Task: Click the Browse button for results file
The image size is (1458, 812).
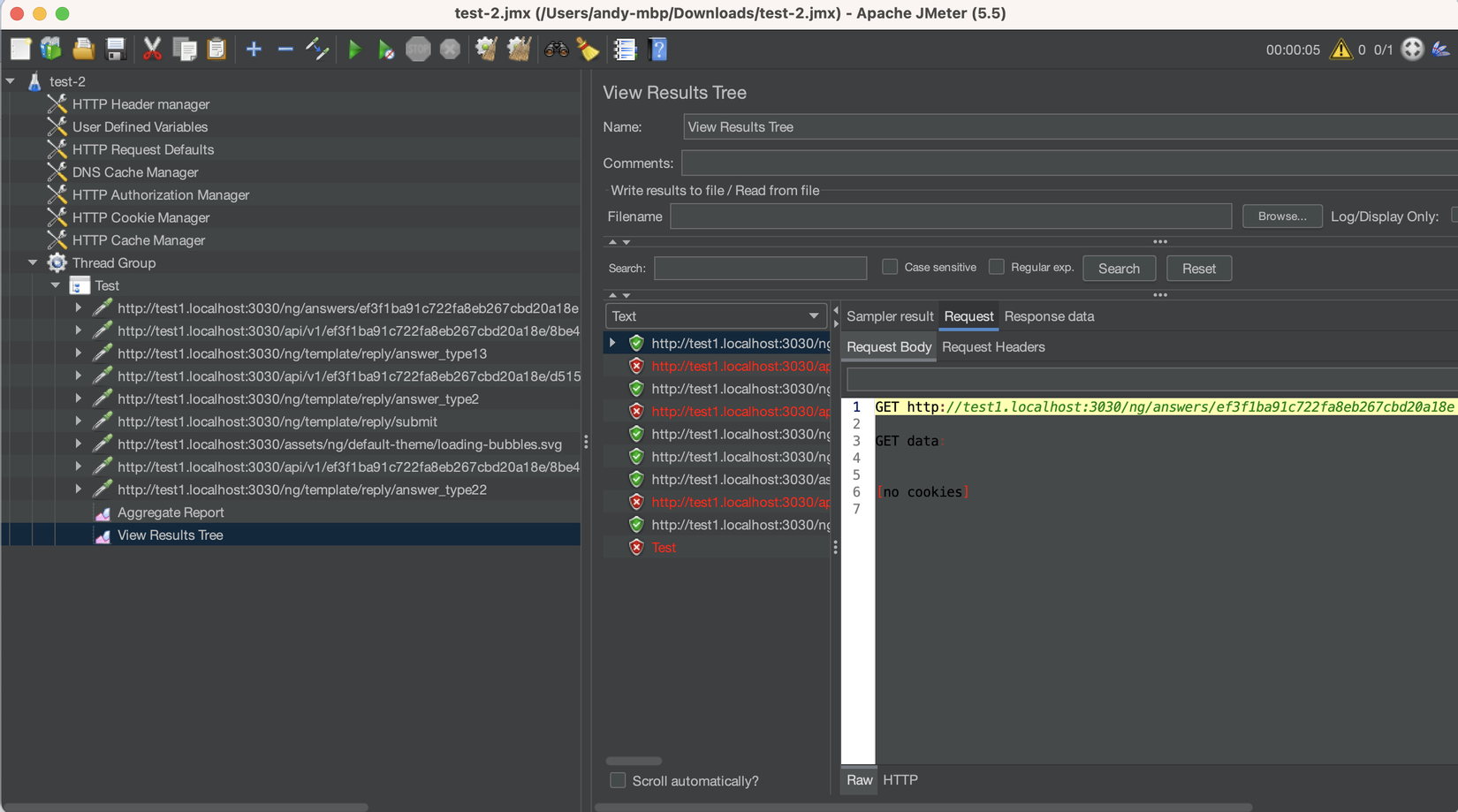Action: [x=1282, y=216]
